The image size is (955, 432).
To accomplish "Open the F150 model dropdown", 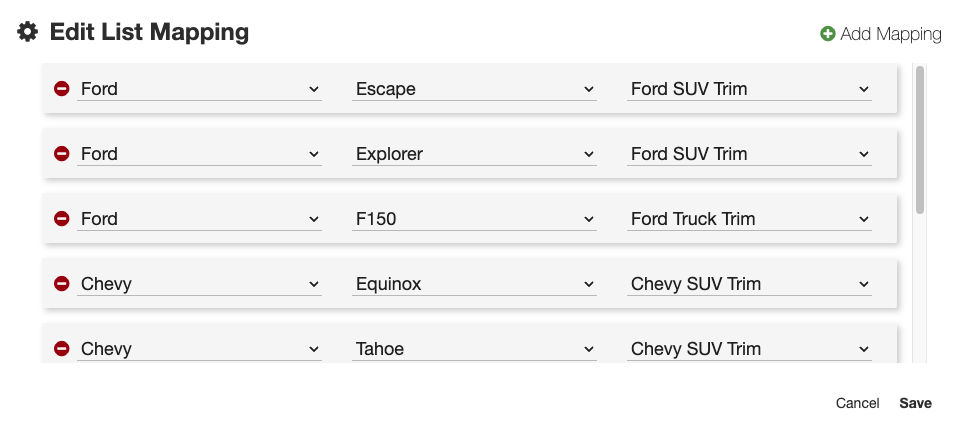I will pyautogui.click(x=475, y=219).
